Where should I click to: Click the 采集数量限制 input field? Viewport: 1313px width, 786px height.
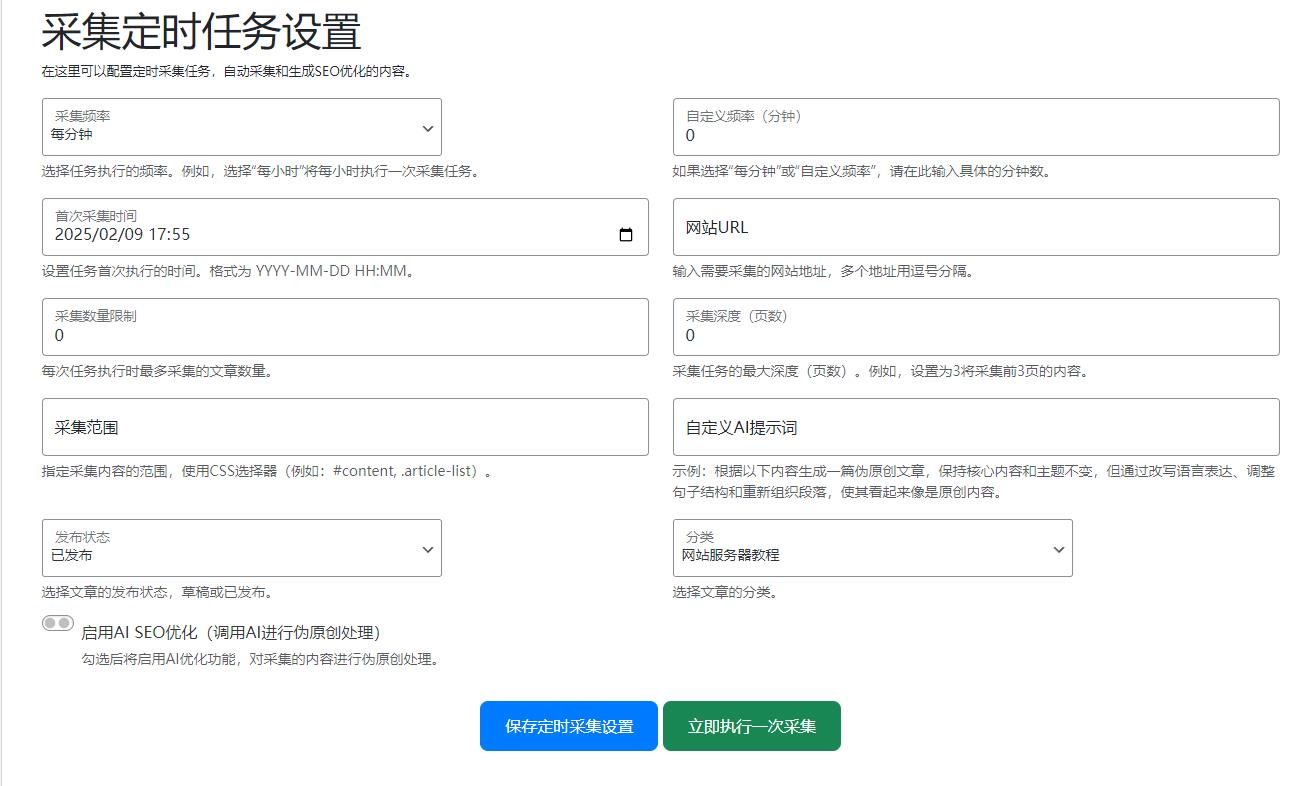click(x=345, y=327)
